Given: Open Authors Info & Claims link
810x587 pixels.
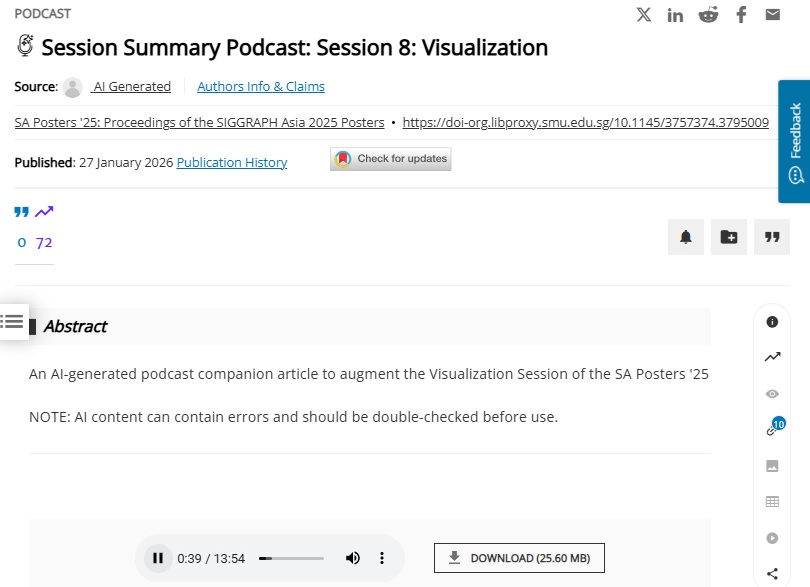Looking at the screenshot, I should [x=260, y=87].
